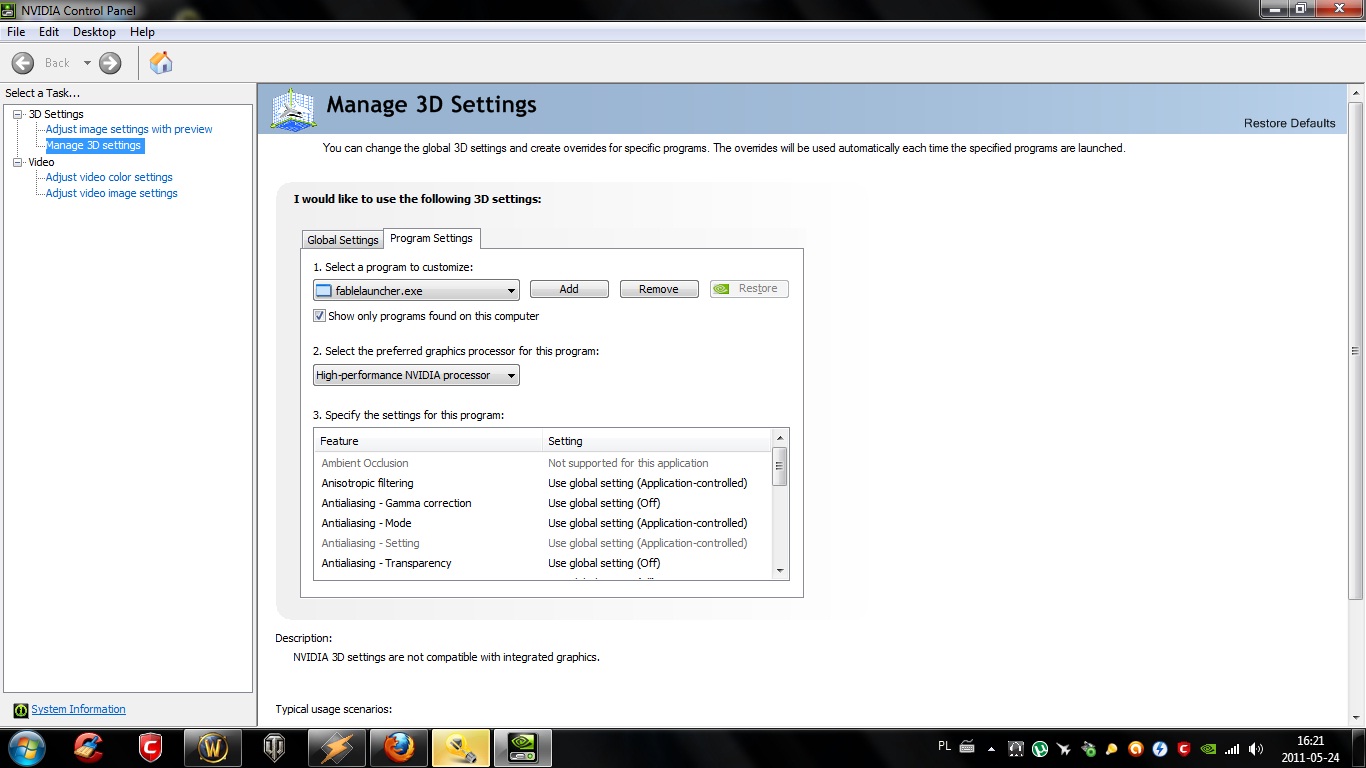
Task: Open the fablelauncher.exe program dropdown
Action: click(416, 290)
